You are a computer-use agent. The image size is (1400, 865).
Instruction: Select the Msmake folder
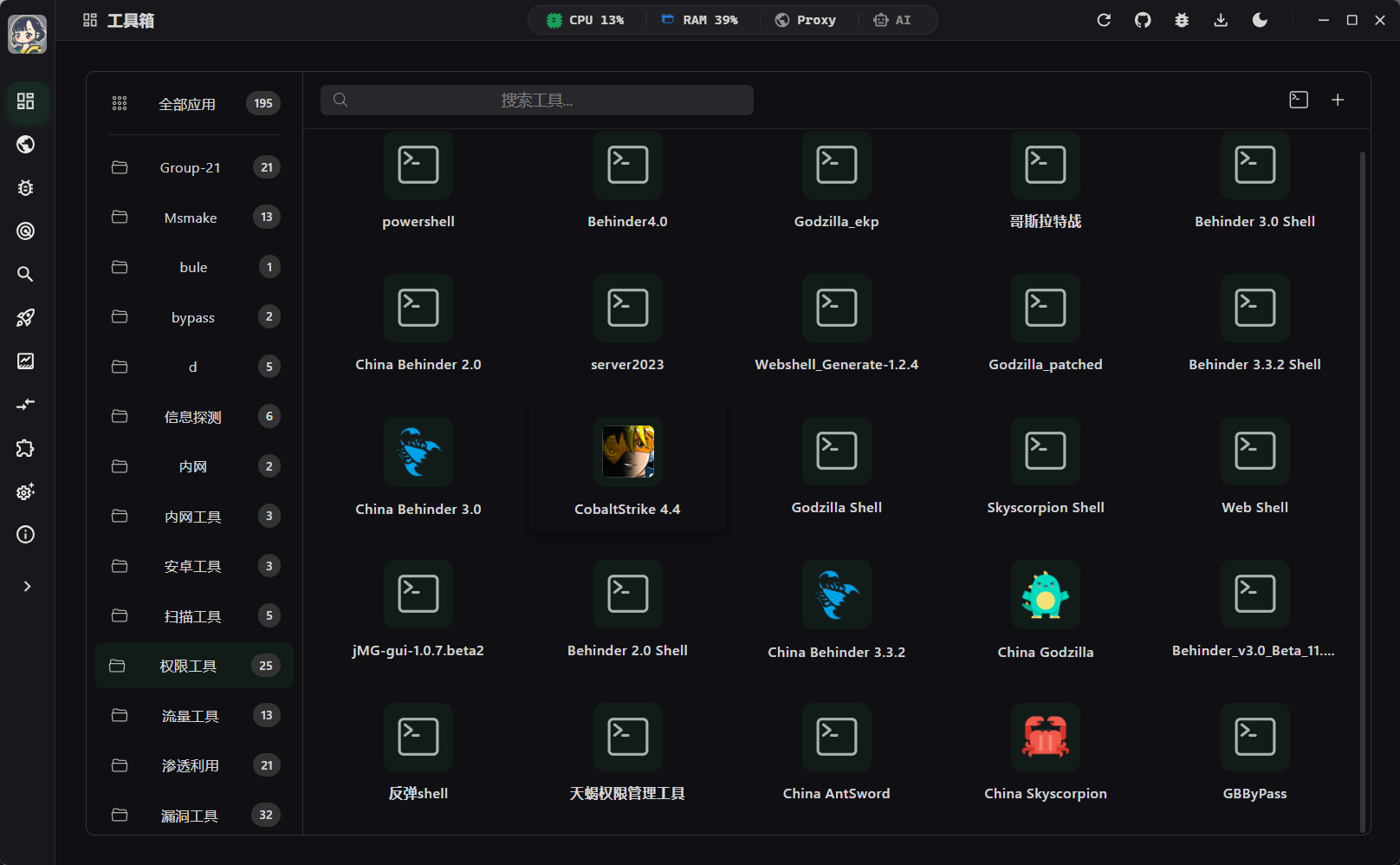click(x=194, y=218)
